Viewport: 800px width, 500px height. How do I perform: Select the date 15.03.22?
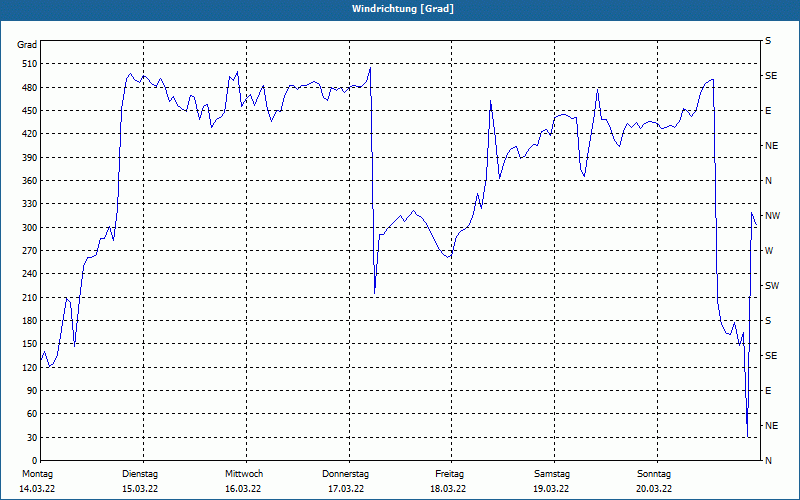(140, 489)
